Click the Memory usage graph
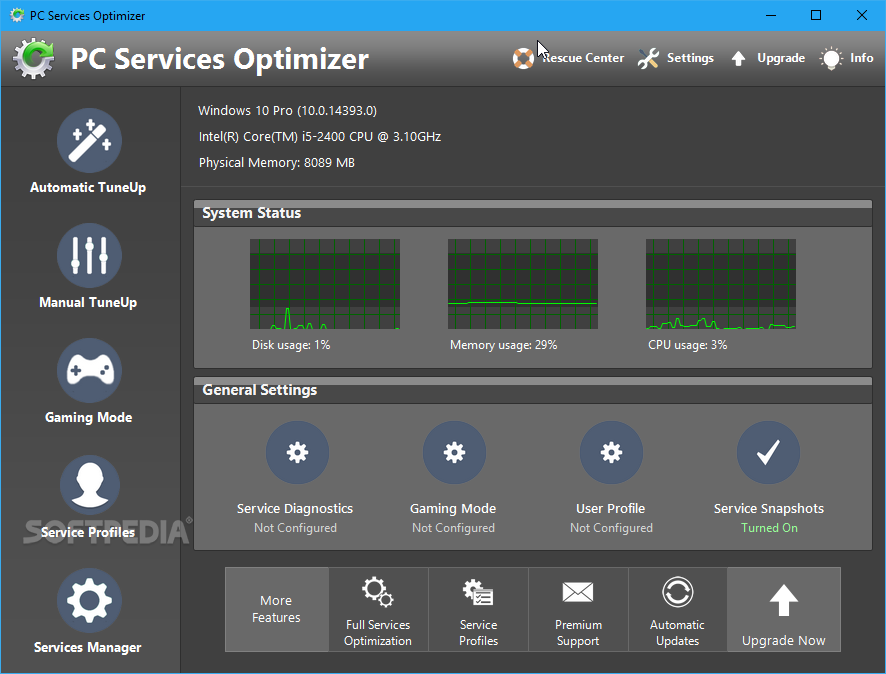The image size is (886, 674). tap(523, 284)
